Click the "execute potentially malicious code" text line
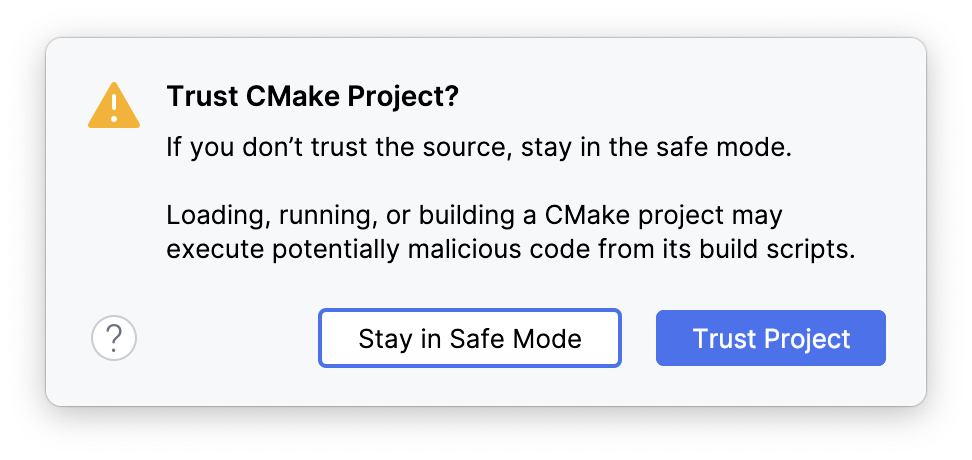Viewport: 972px width, 460px height. [x=511, y=250]
